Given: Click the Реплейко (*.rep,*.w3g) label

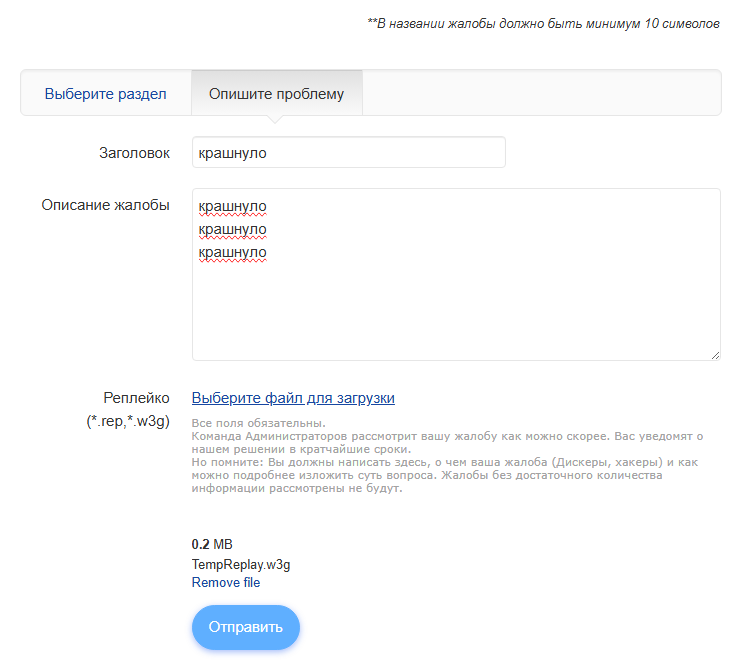Looking at the screenshot, I should pos(128,409).
